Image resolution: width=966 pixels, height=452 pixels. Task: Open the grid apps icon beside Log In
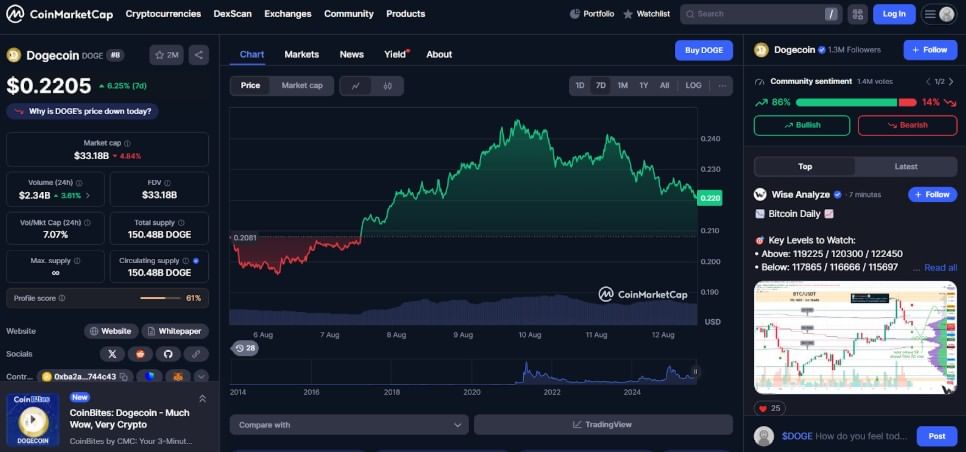[x=858, y=14]
